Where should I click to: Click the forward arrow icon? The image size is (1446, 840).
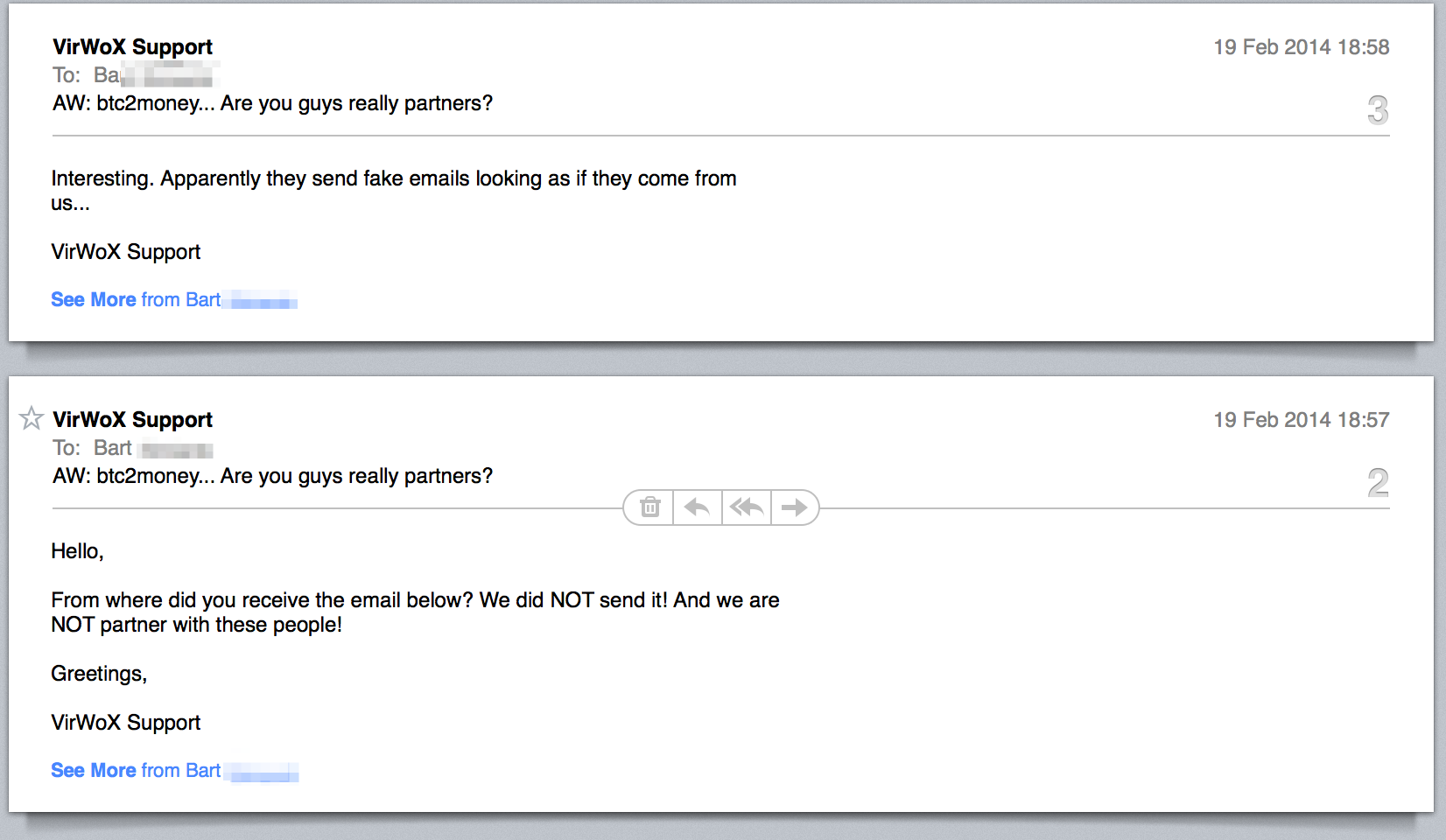coord(794,507)
